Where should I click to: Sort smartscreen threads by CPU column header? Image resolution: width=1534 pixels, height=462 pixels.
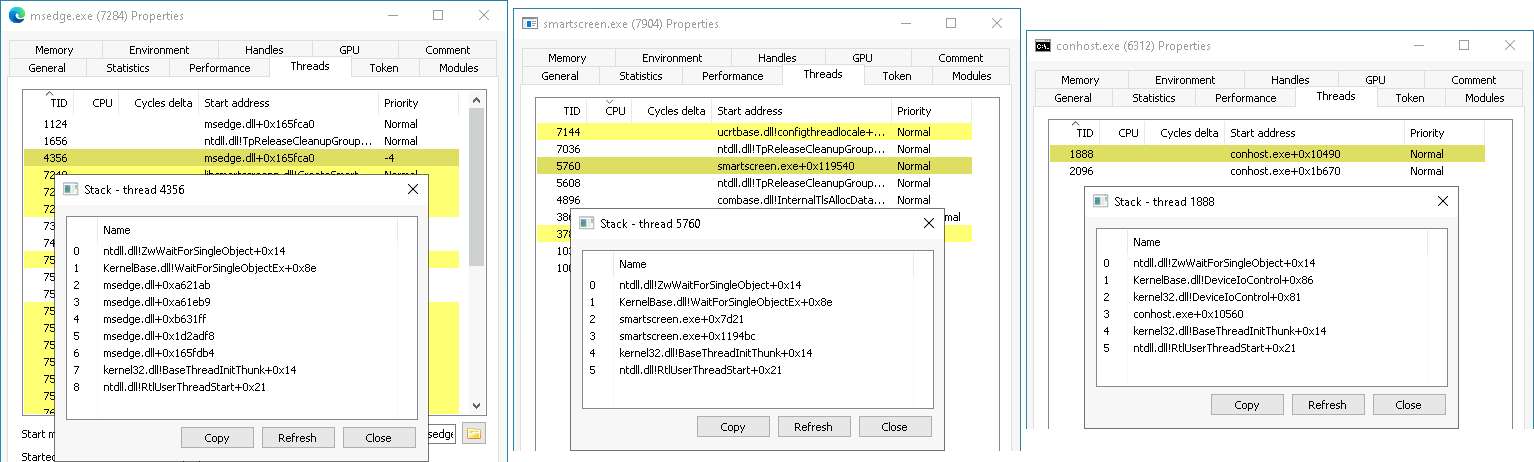click(615, 111)
